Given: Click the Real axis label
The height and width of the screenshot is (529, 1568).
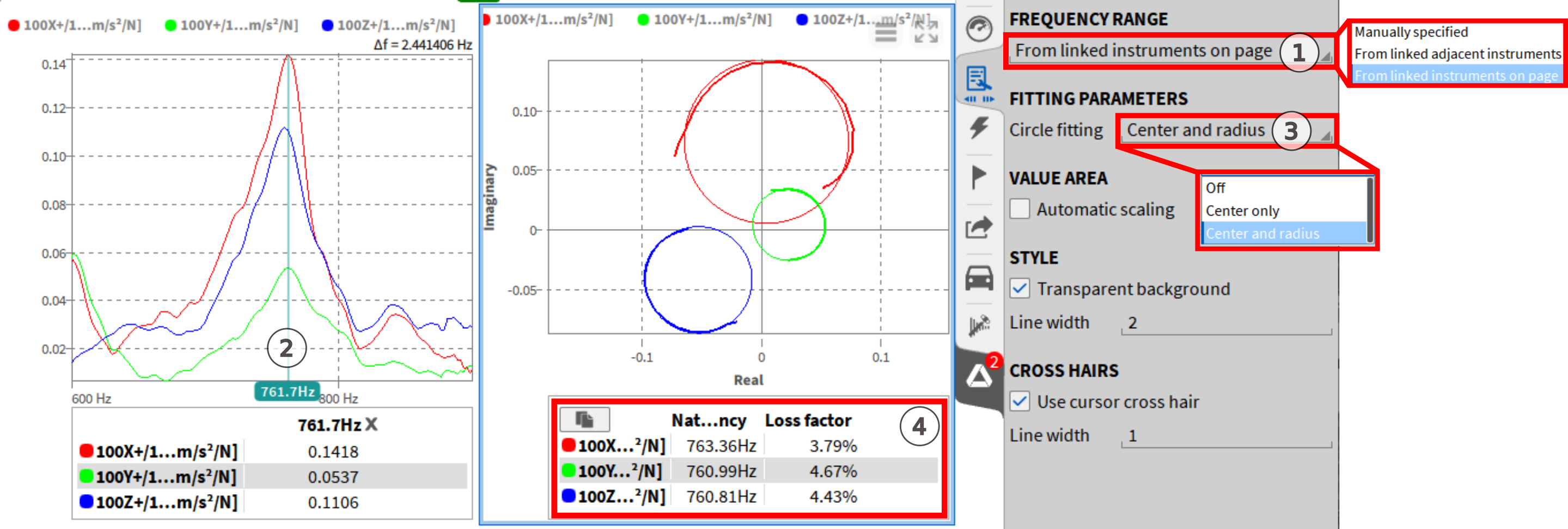Looking at the screenshot, I should pos(748,380).
